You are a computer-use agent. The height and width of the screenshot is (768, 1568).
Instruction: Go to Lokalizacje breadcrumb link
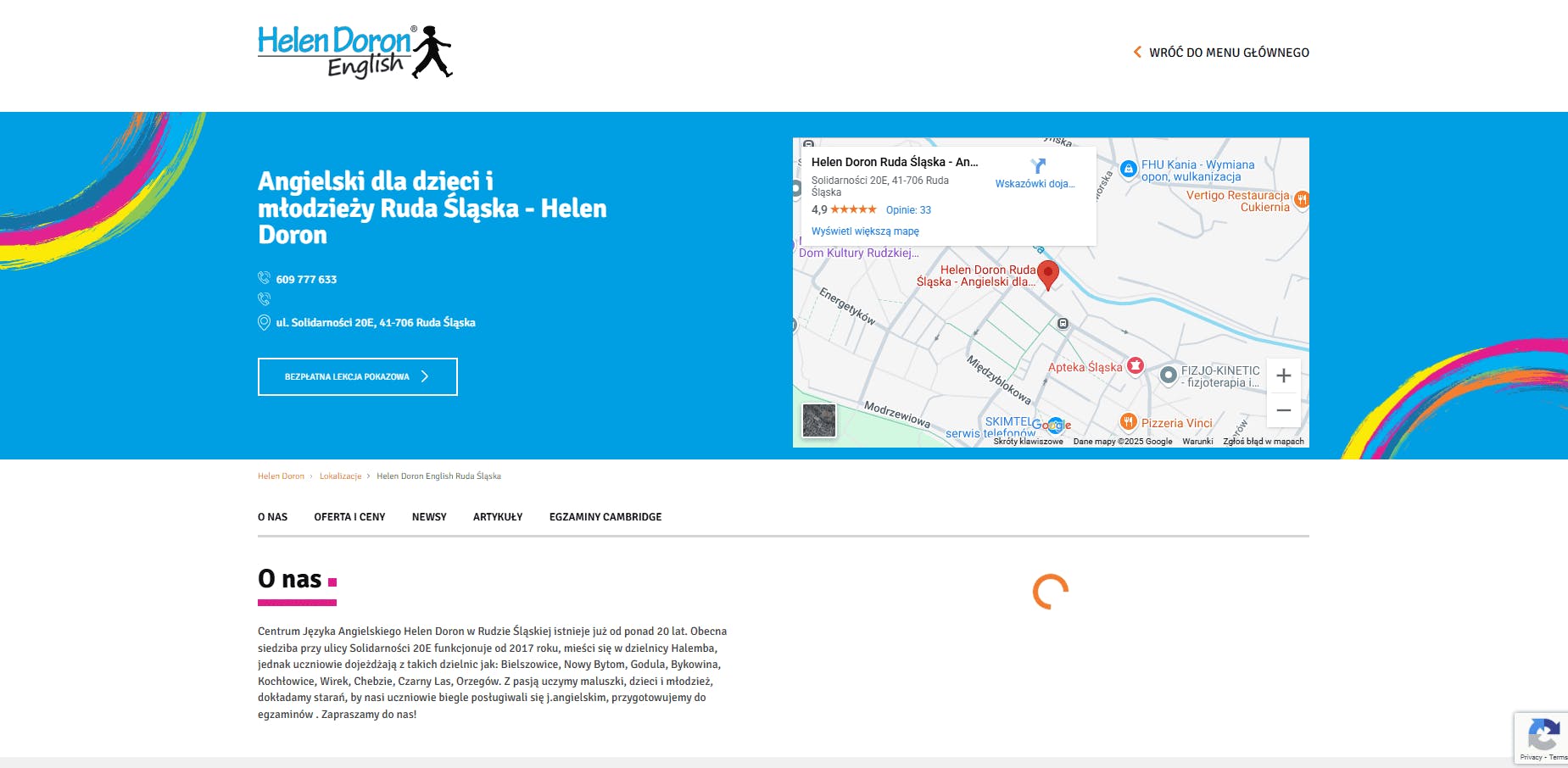pyautogui.click(x=340, y=476)
